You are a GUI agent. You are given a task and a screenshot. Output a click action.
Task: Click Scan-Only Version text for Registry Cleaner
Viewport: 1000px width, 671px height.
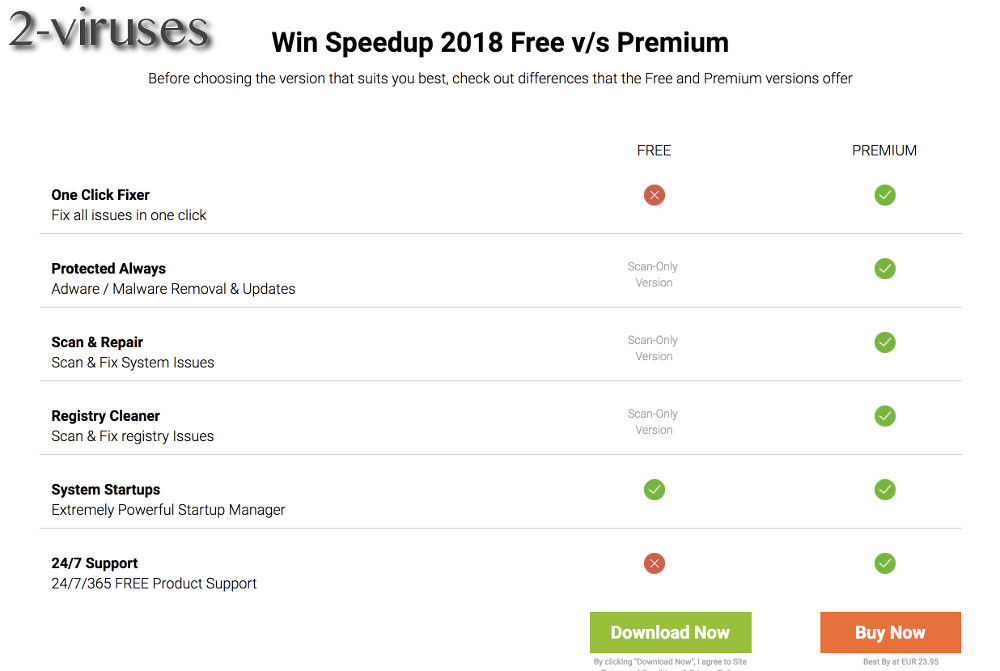pos(653,422)
